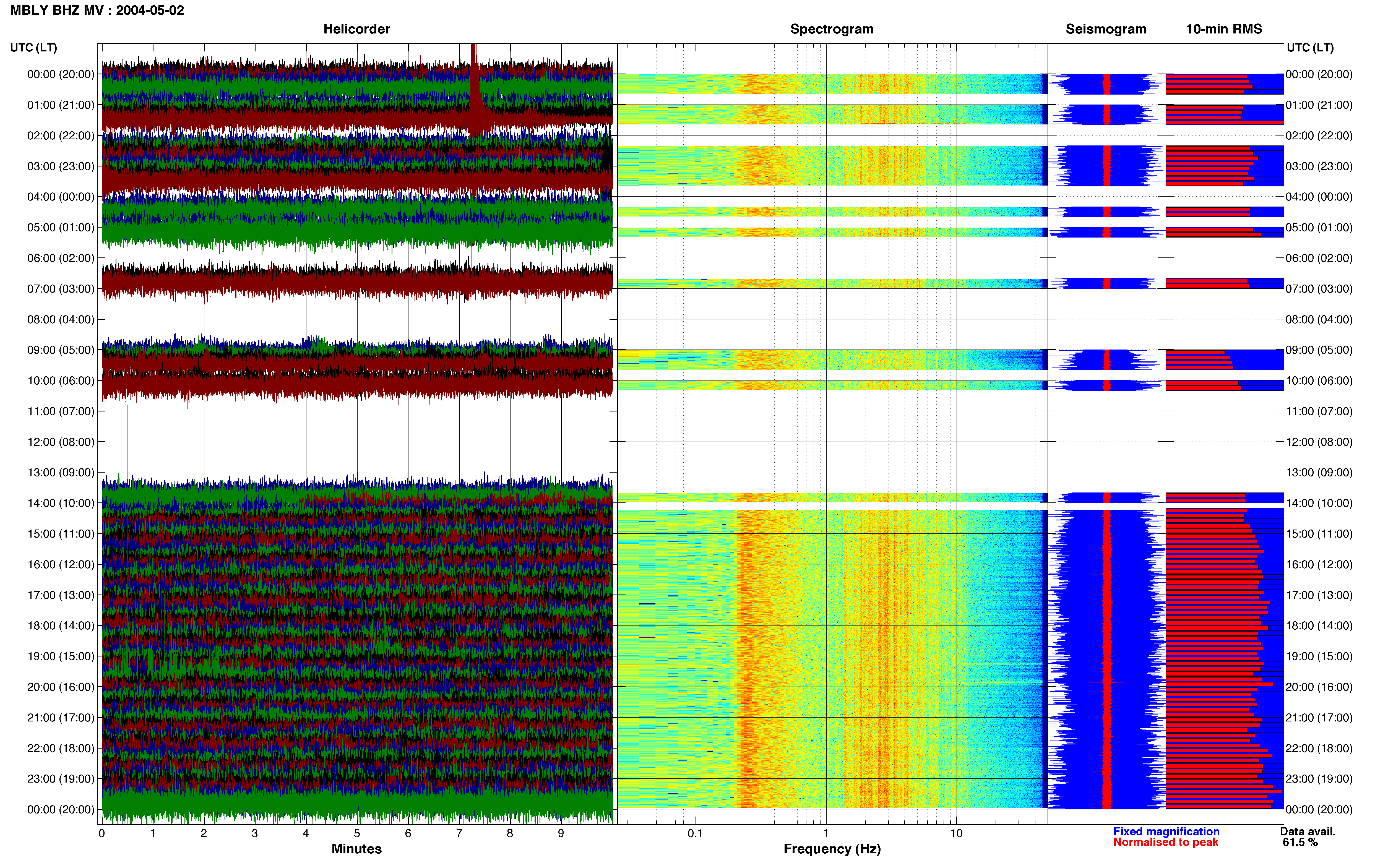Click left time label '03:00 (23:00)'
The width and height of the screenshot is (1388, 868).
[x=61, y=166]
